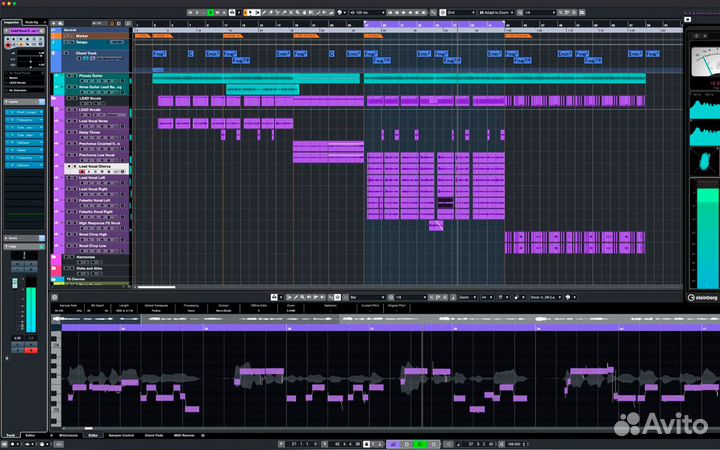The width and height of the screenshot is (720, 450).
Task: Open the MIDI Remote tab
Action: (x=184, y=435)
